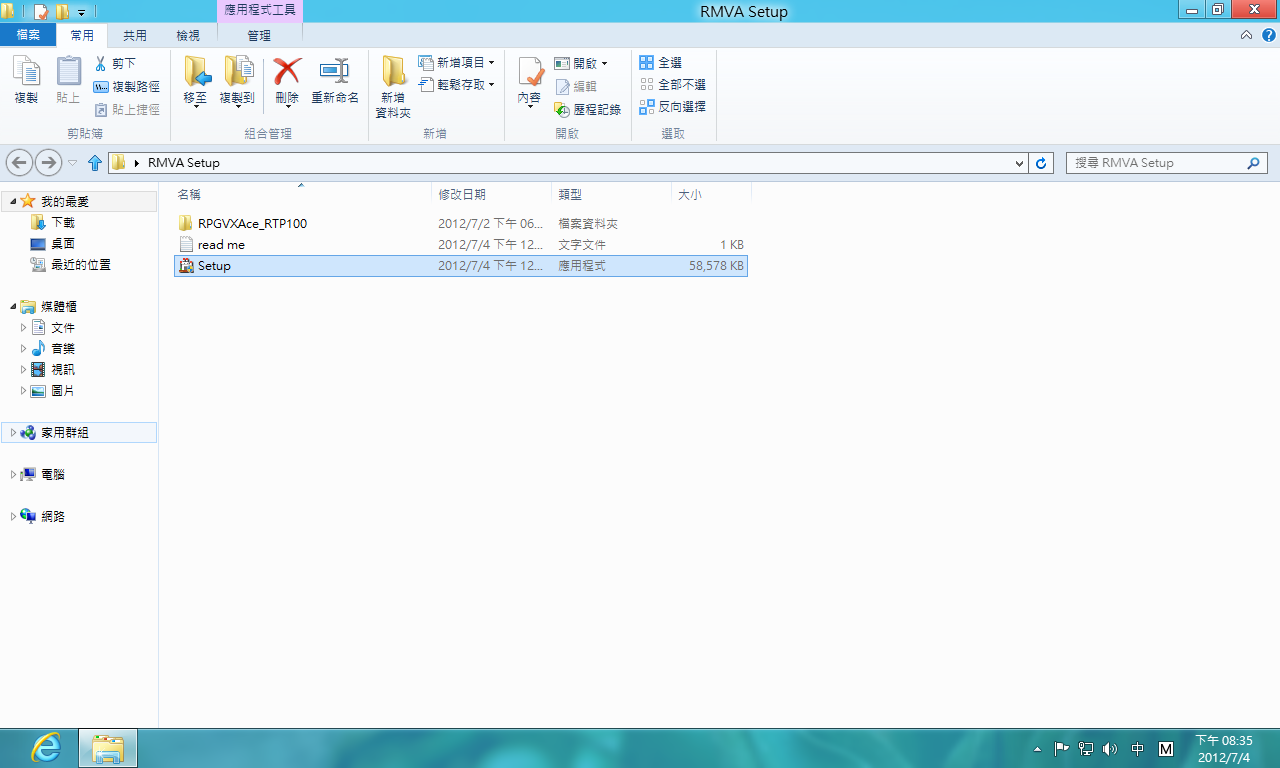Click the Delete (刪除) red X icon
This screenshot has height=768, width=1280.
tap(287, 72)
